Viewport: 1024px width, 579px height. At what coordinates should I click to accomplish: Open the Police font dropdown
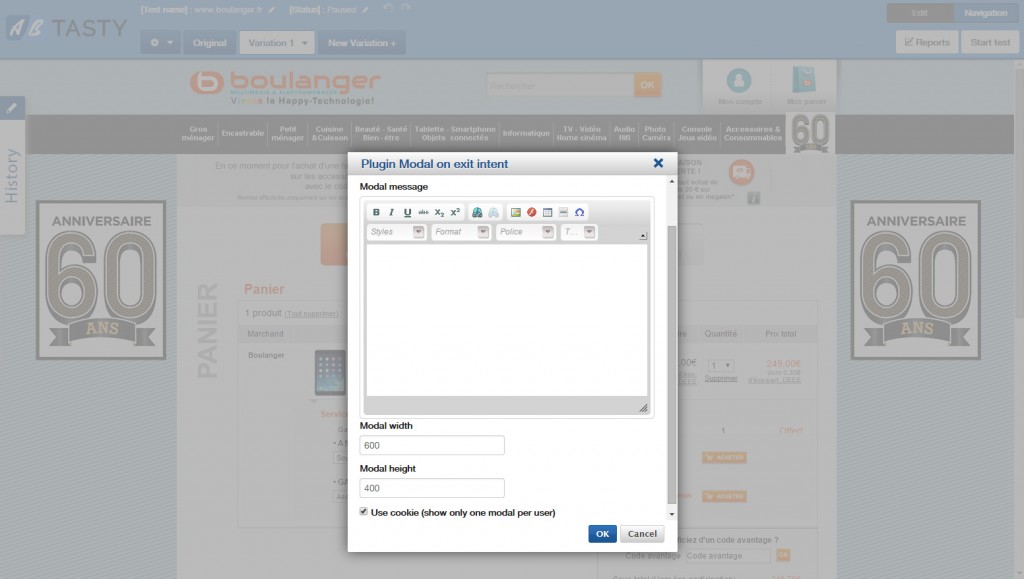tap(525, 232)
